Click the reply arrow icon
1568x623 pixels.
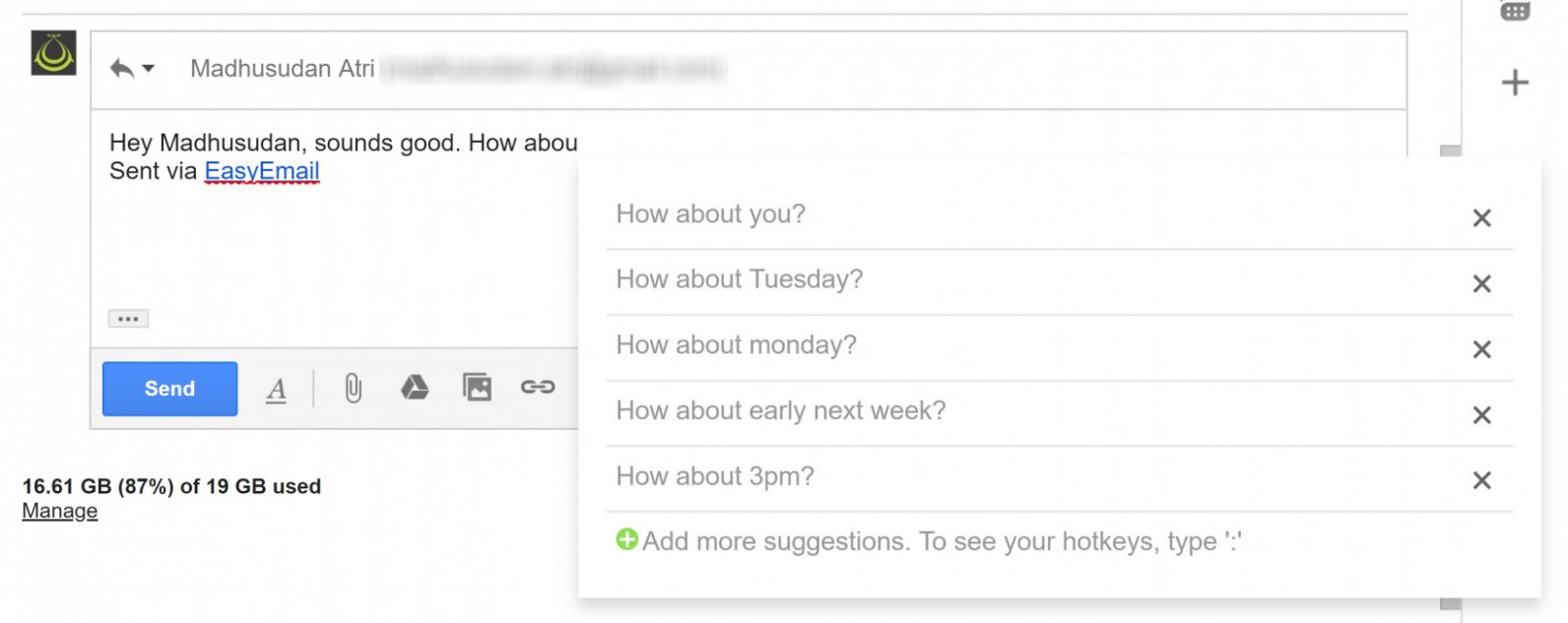120,68
